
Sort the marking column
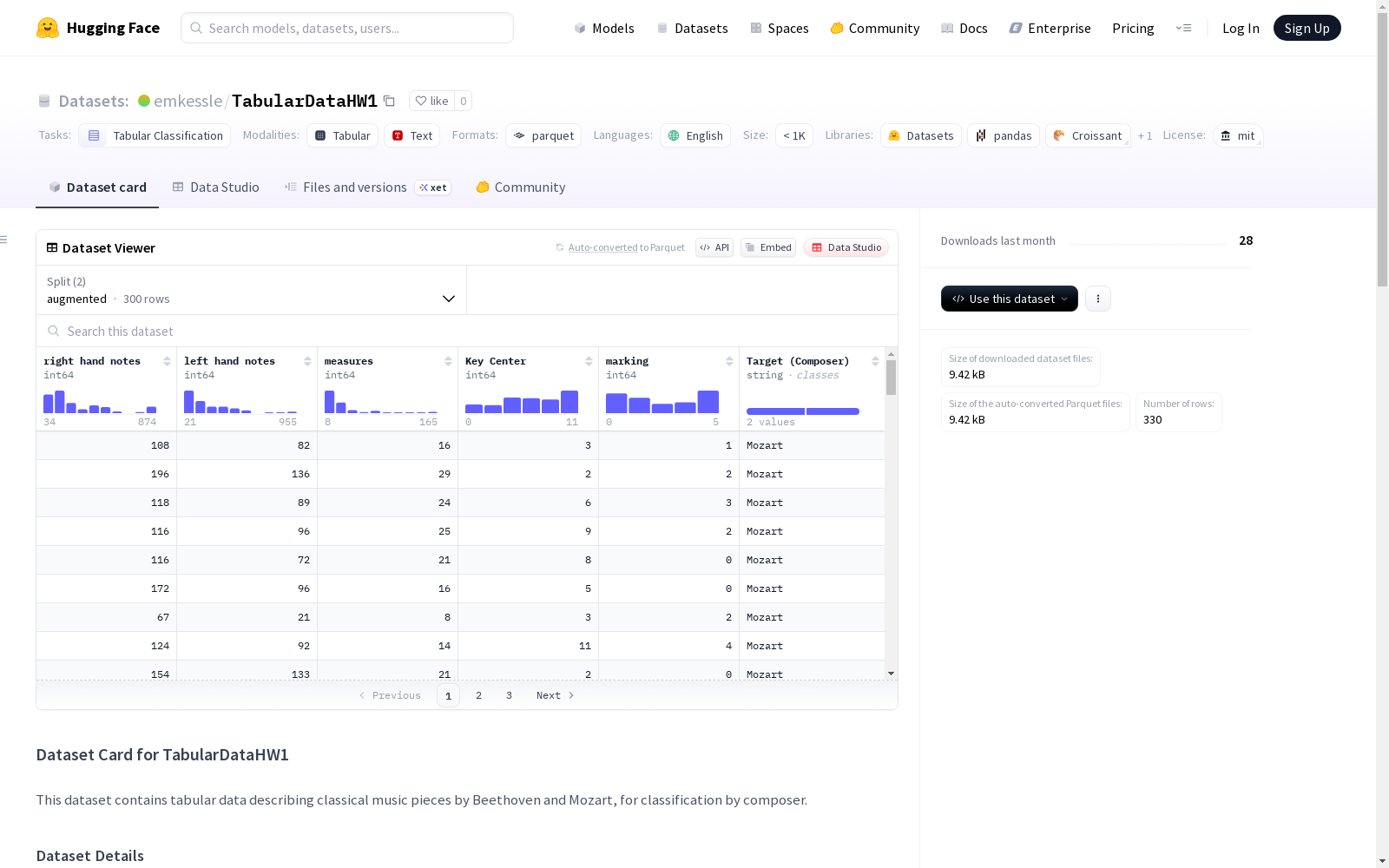click(x=729, y=361)
